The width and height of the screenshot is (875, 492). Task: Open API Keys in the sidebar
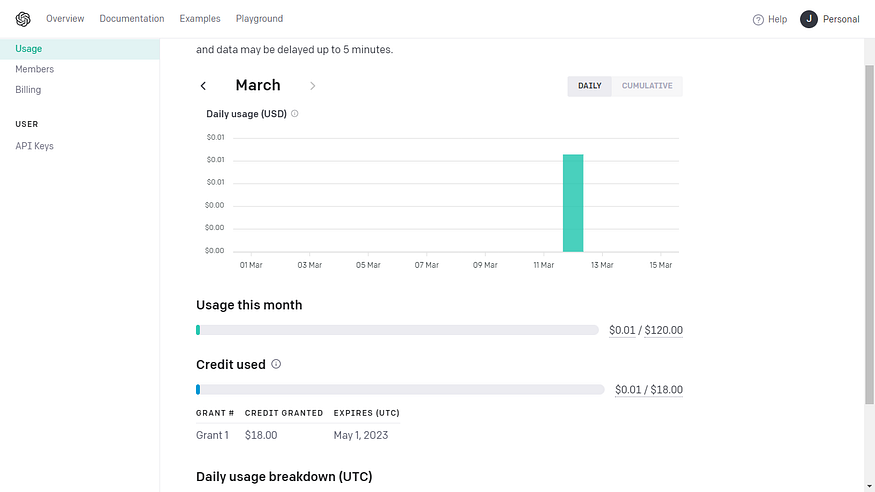[34, 146]
